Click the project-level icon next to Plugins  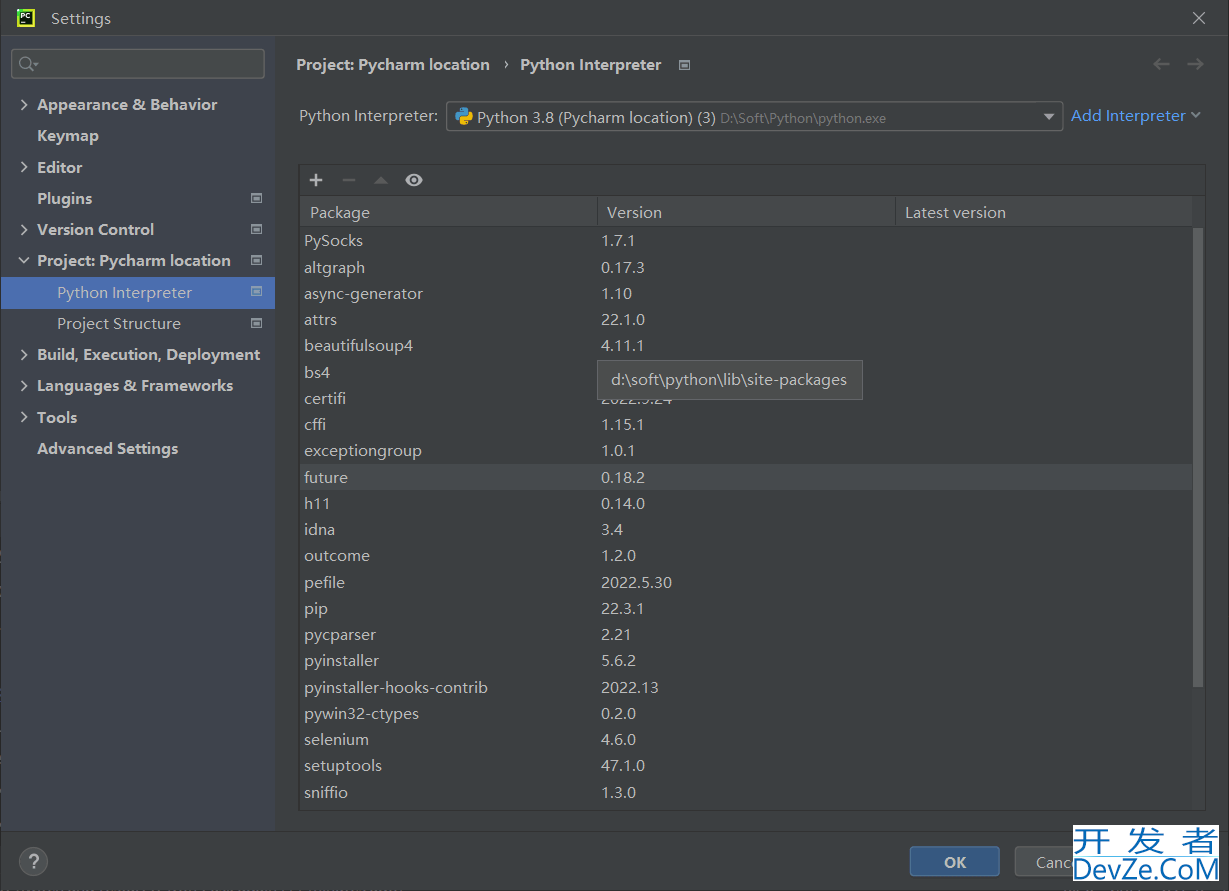coord(256,198)
